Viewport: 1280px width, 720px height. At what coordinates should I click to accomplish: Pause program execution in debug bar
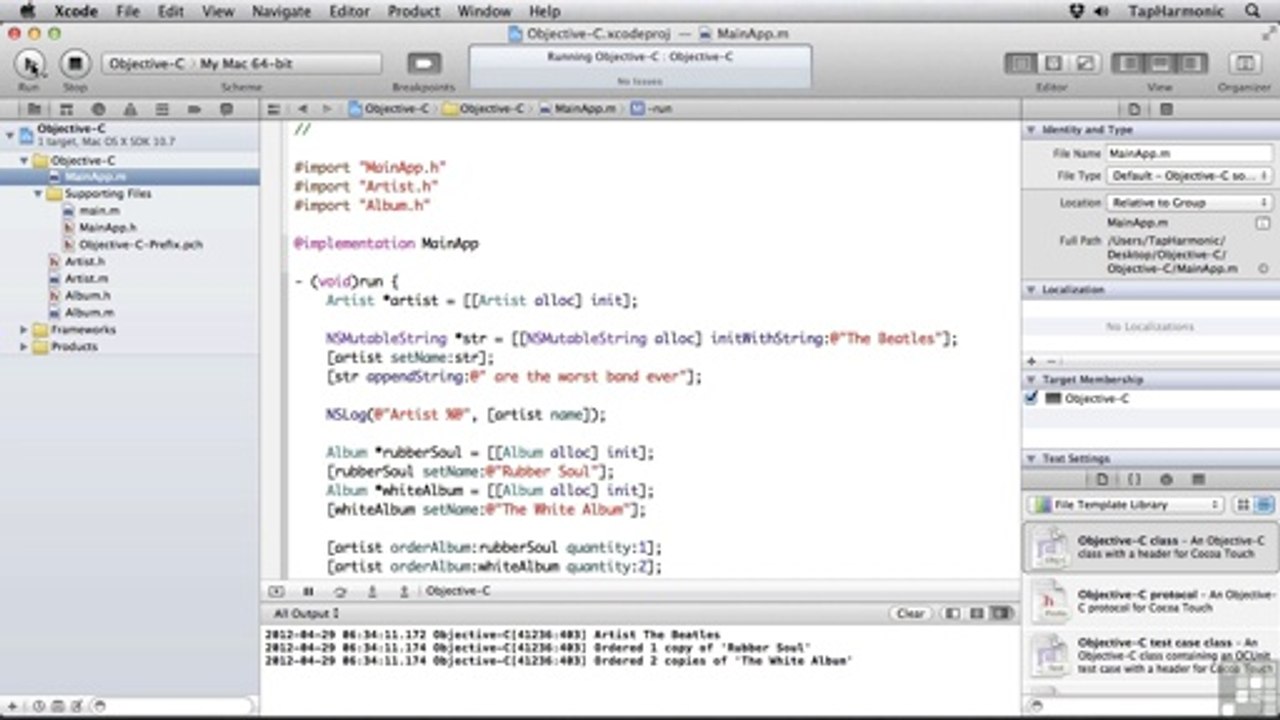click(308, 592)
